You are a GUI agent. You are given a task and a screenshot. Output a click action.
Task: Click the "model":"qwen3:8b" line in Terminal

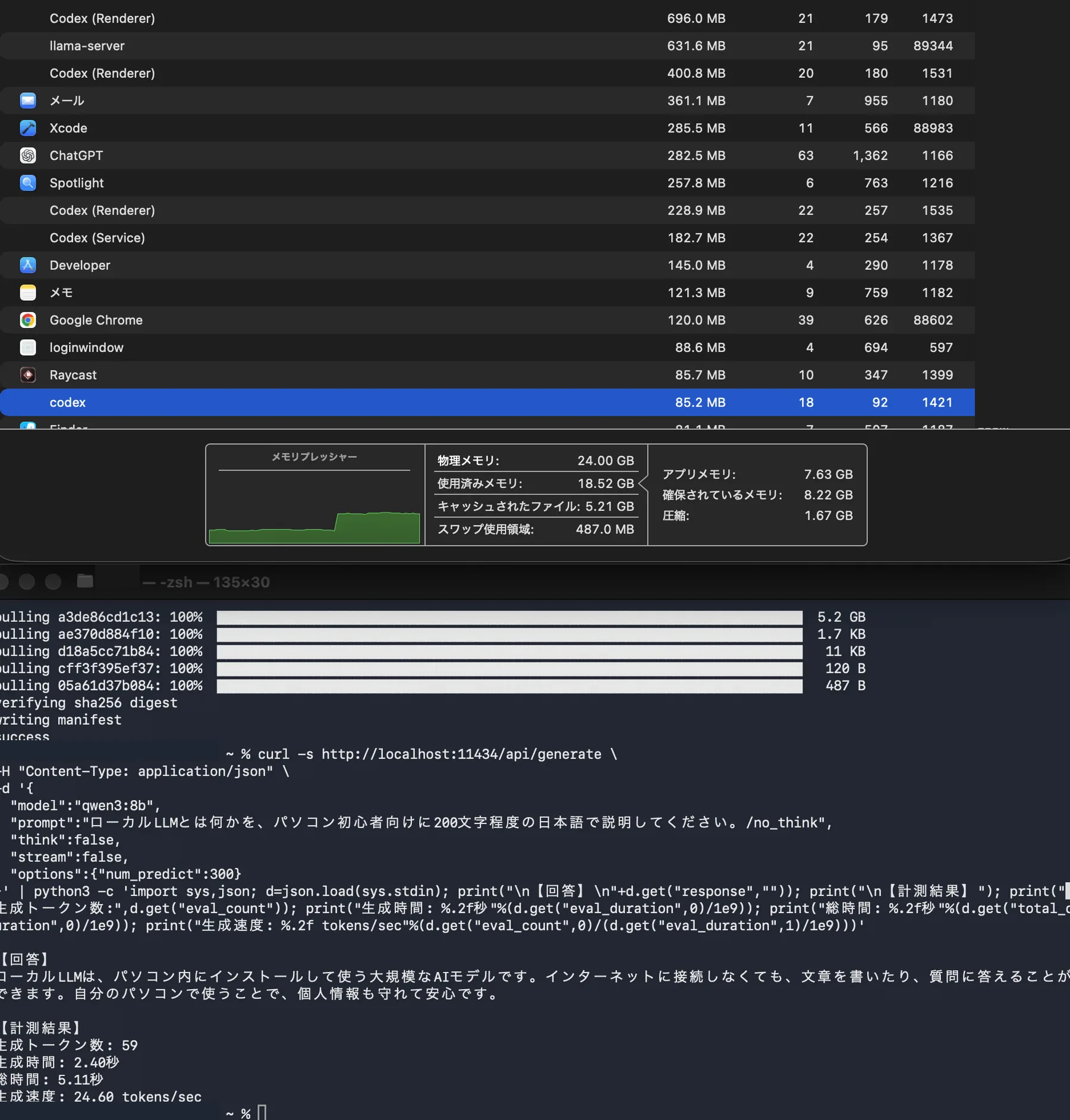pyautogui.click(x=86, y=806)
